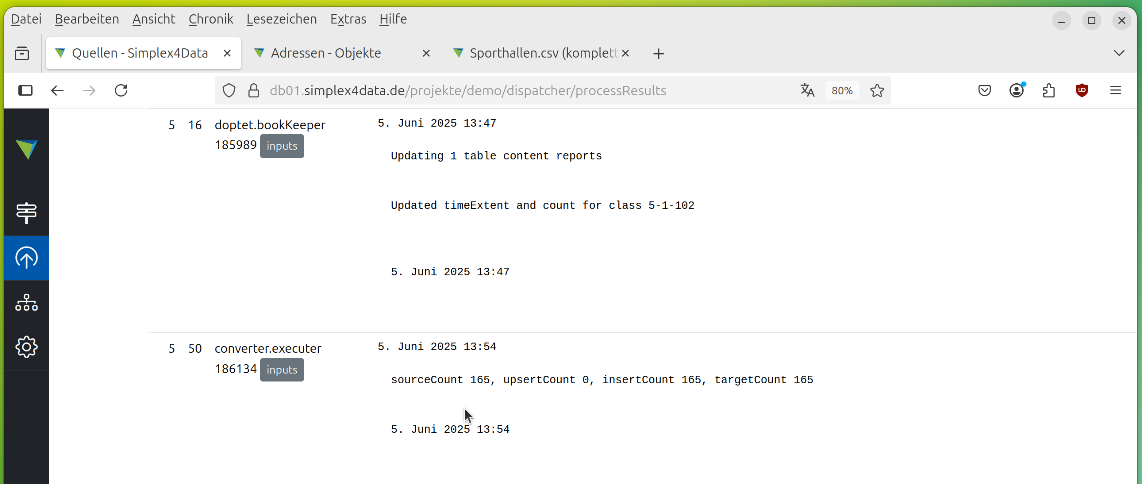Click the converter.executer process name
The height and width of the screenshot is (484, 1142).
click(x=268, y=349)
